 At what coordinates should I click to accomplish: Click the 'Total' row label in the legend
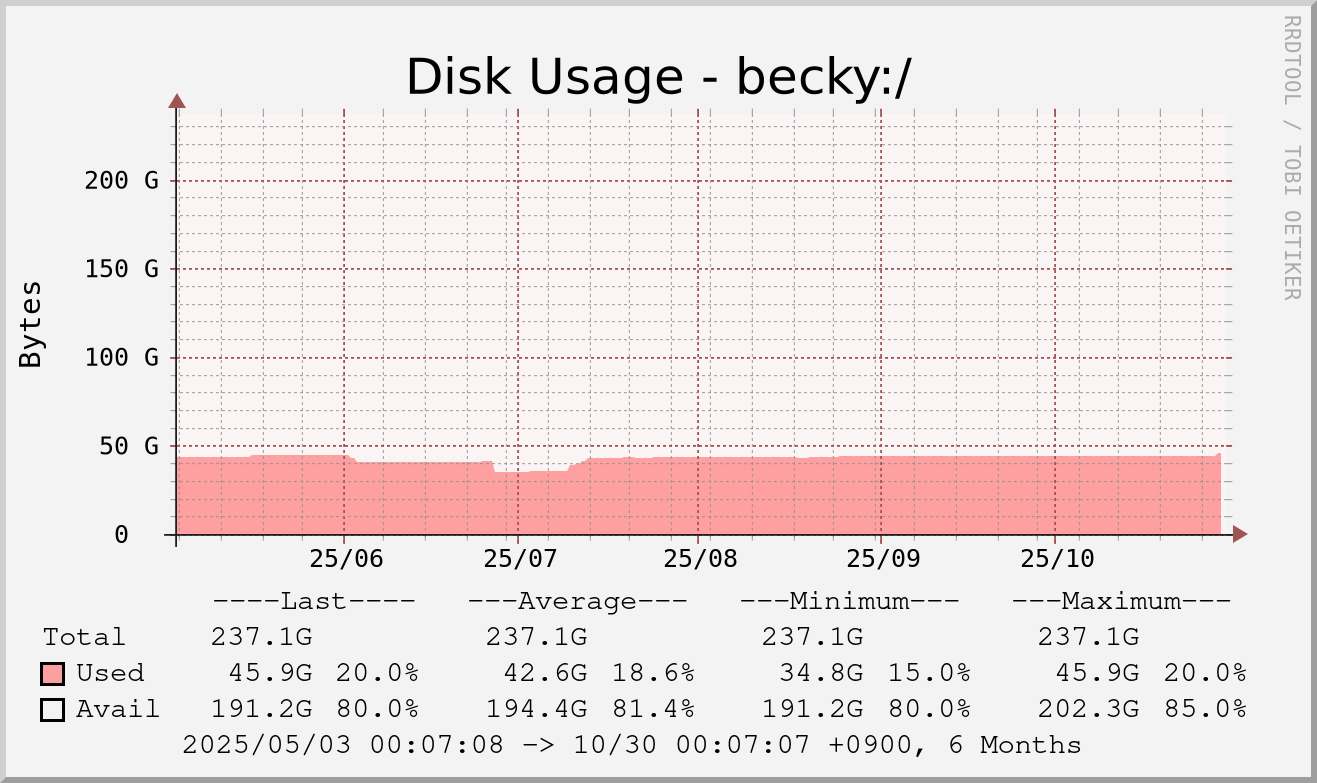point(84,637)
